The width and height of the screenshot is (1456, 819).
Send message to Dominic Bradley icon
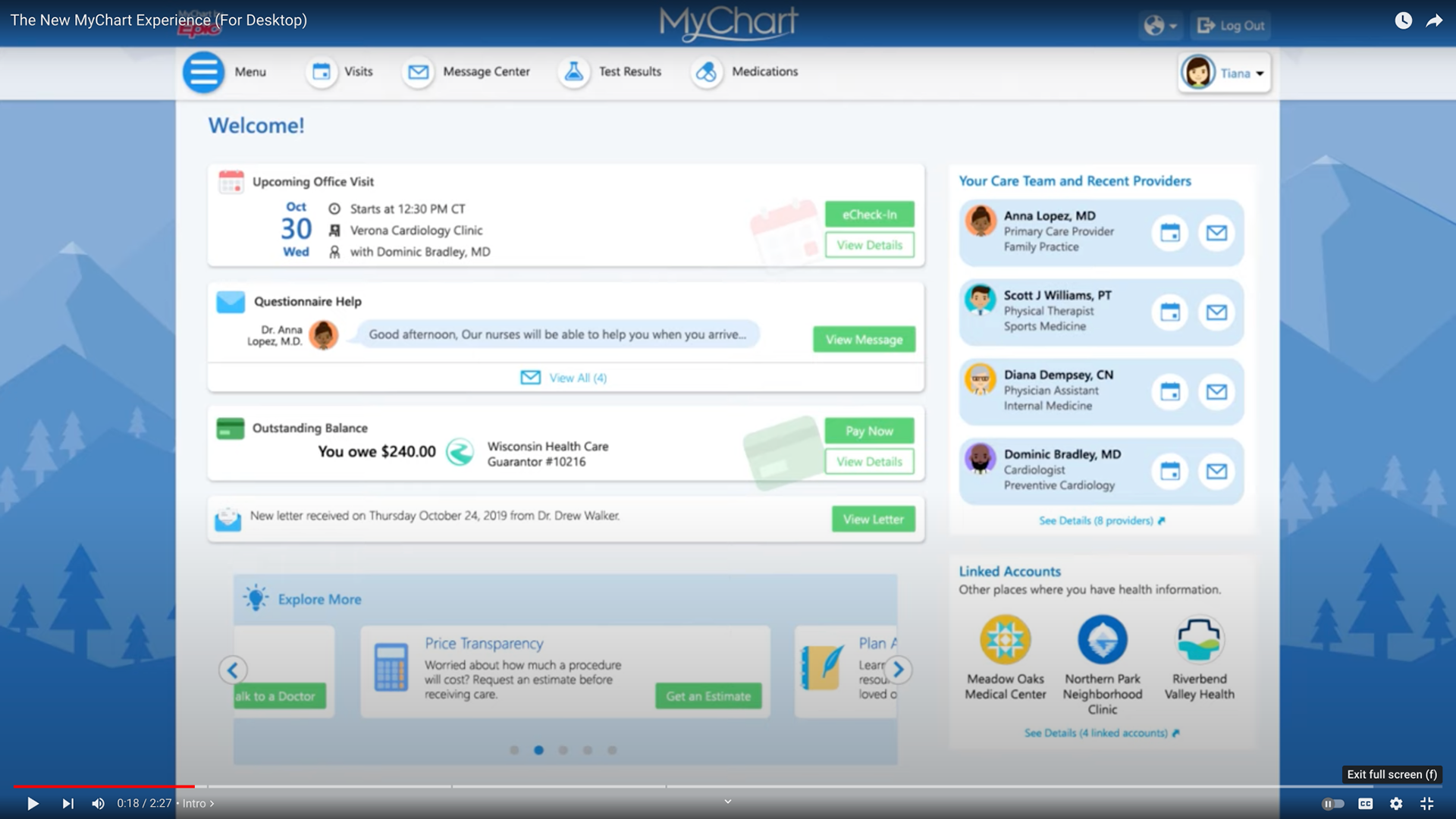coord(1216,472)
